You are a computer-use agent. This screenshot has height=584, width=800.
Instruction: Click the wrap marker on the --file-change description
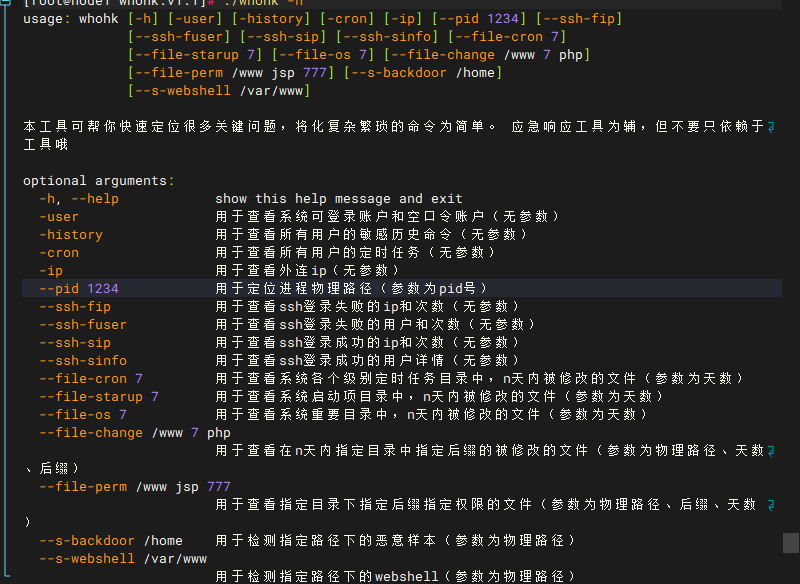[x=770, y=451]
